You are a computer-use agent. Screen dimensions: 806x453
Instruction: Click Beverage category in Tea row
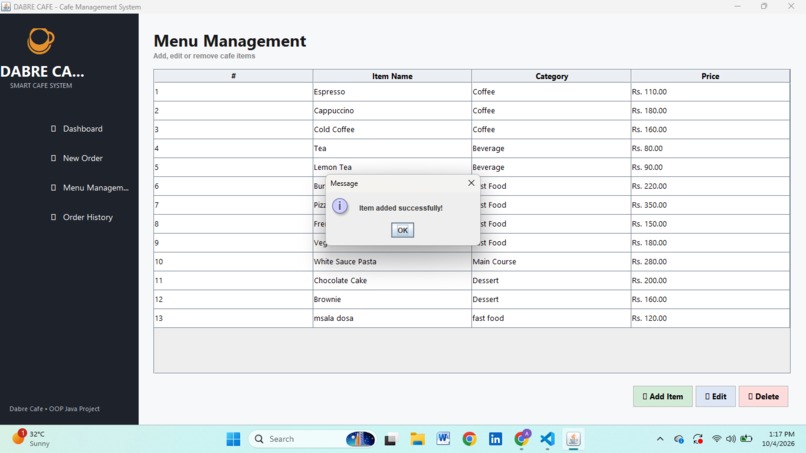tap(551, 148)
